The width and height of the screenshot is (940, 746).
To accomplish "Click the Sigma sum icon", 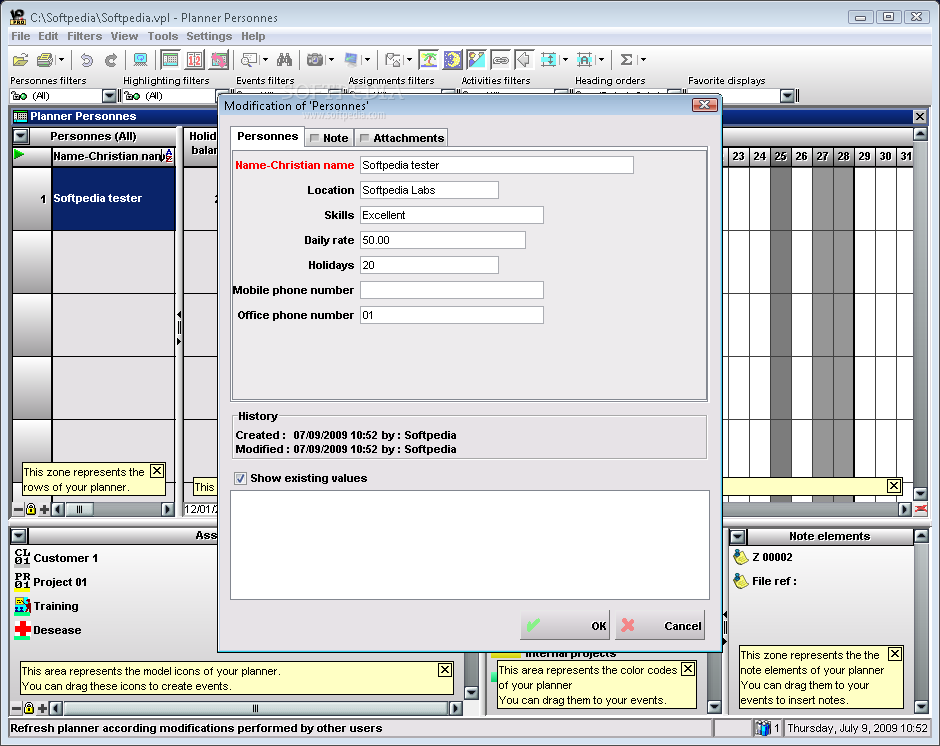I will (626, 59).
